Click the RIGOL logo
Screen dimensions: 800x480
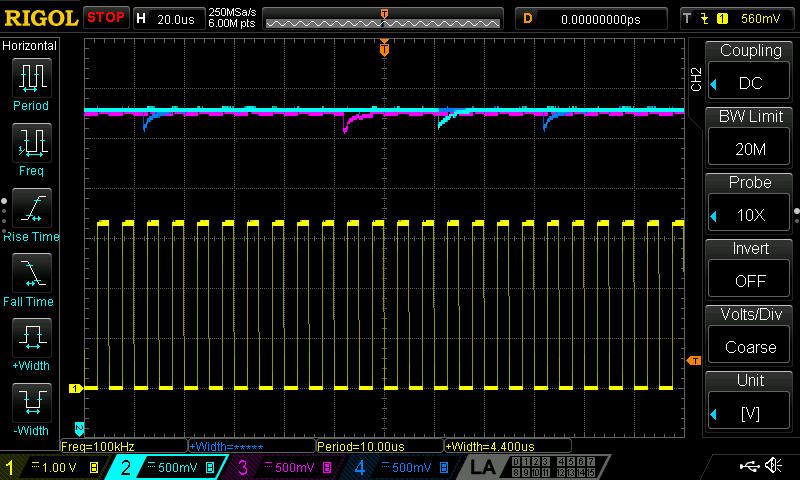tap(41, 18)
